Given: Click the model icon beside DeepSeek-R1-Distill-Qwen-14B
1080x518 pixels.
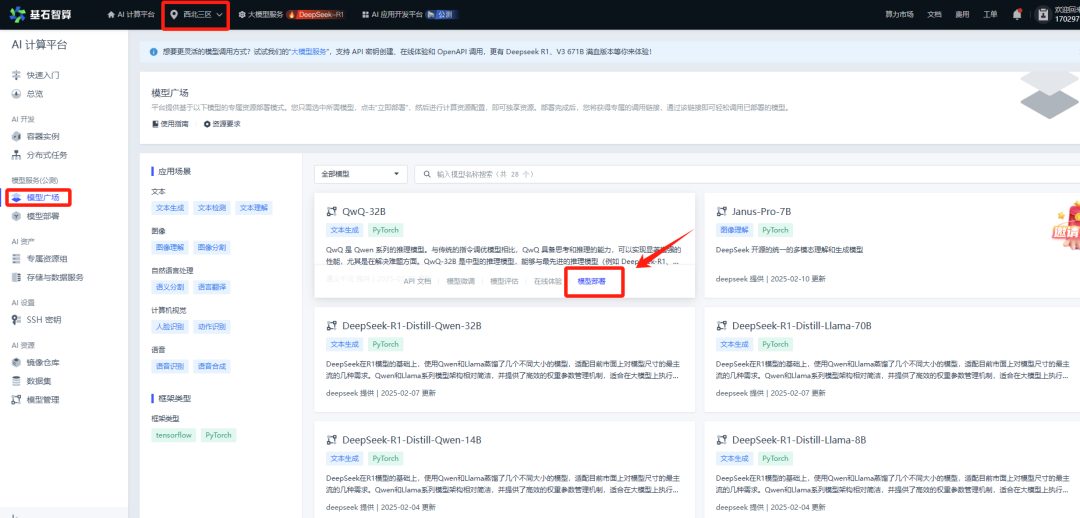Looking at the screenshot, I should (331, 439).
